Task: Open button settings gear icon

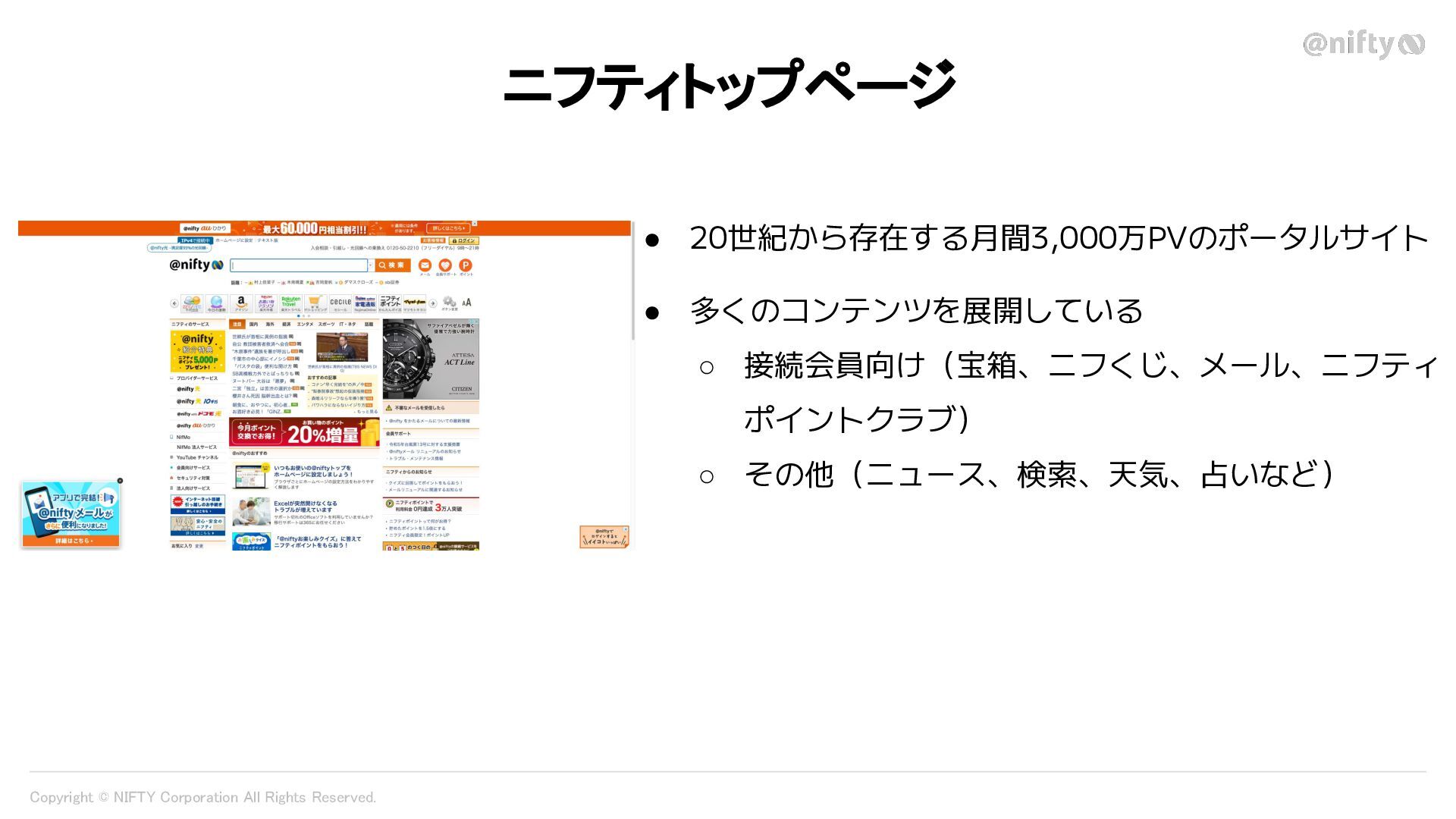Action: pos(450,303)
